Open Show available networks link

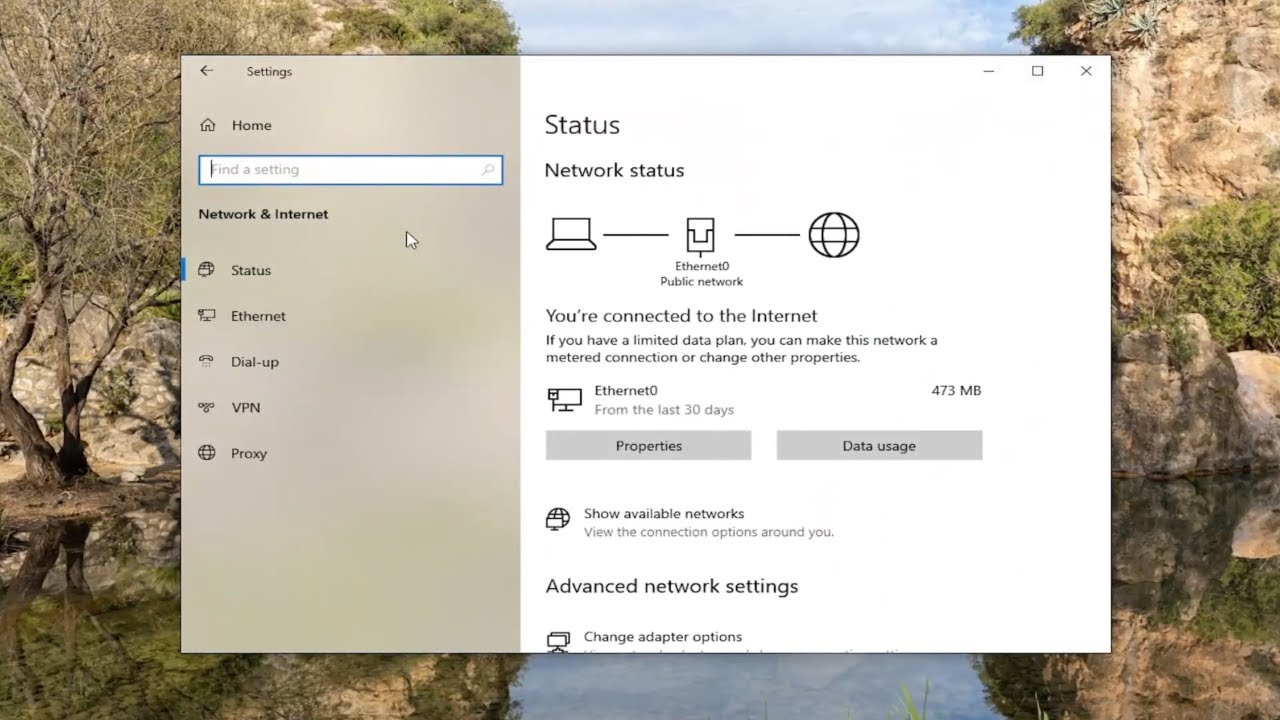[664, 514]
